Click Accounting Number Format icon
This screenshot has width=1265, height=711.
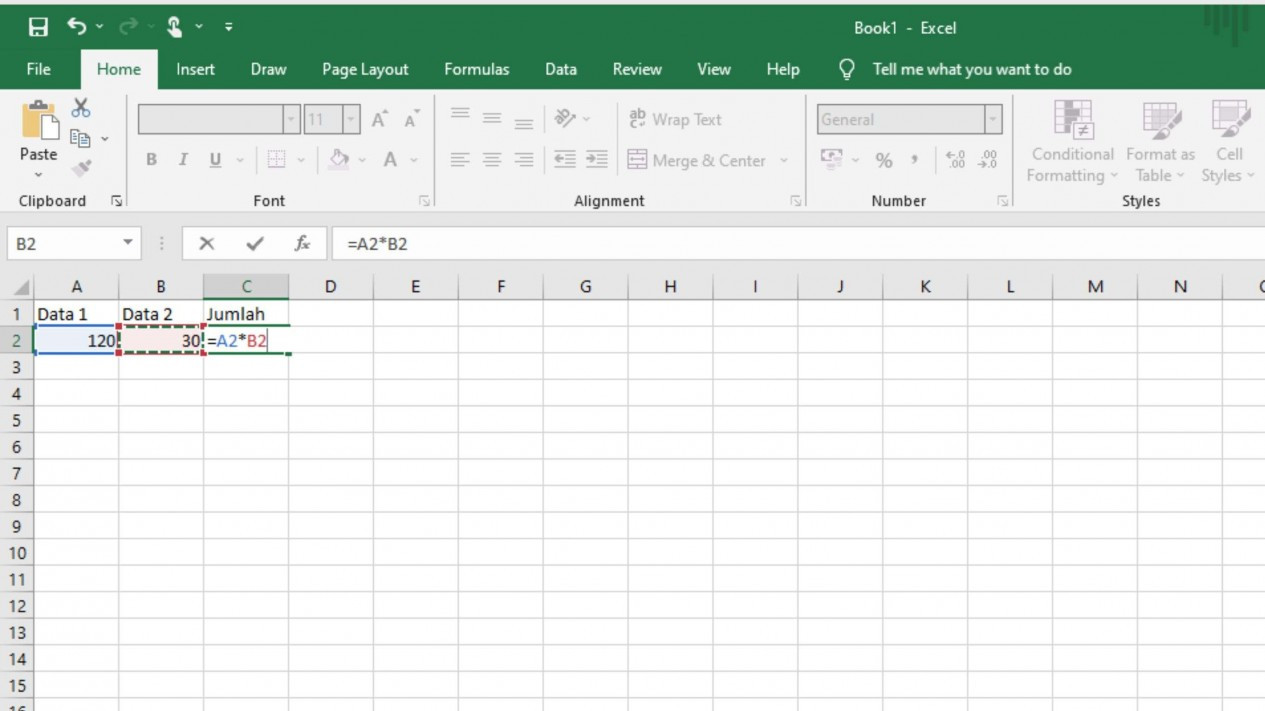pos(831,160)
